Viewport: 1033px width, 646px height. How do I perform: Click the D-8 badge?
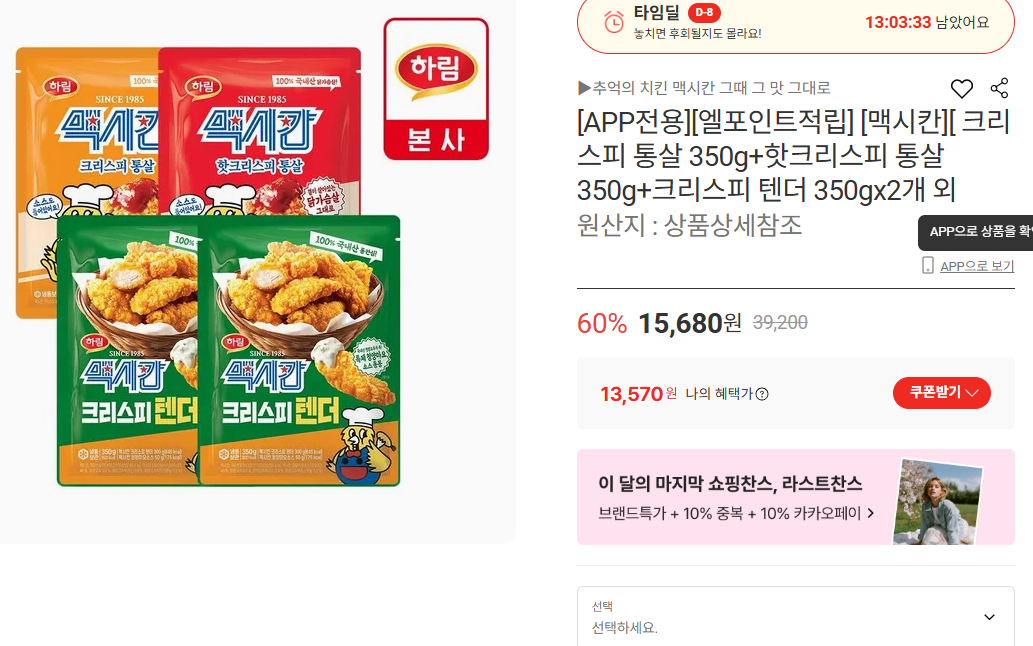click(x=704, y=13)
